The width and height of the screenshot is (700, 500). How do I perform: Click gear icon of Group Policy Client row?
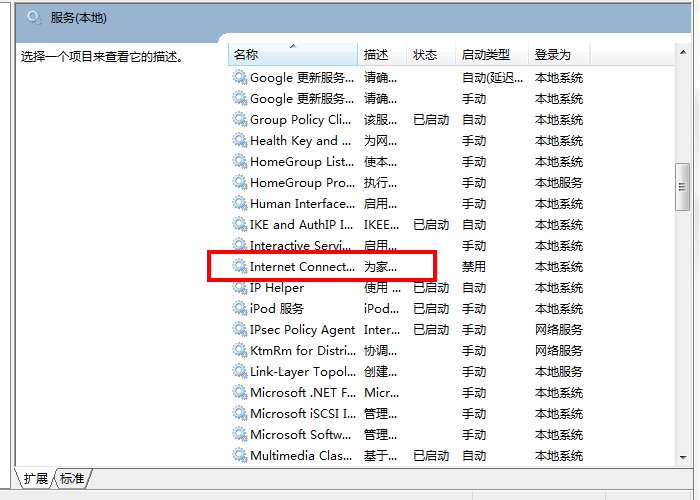click(x=240, y=120)
